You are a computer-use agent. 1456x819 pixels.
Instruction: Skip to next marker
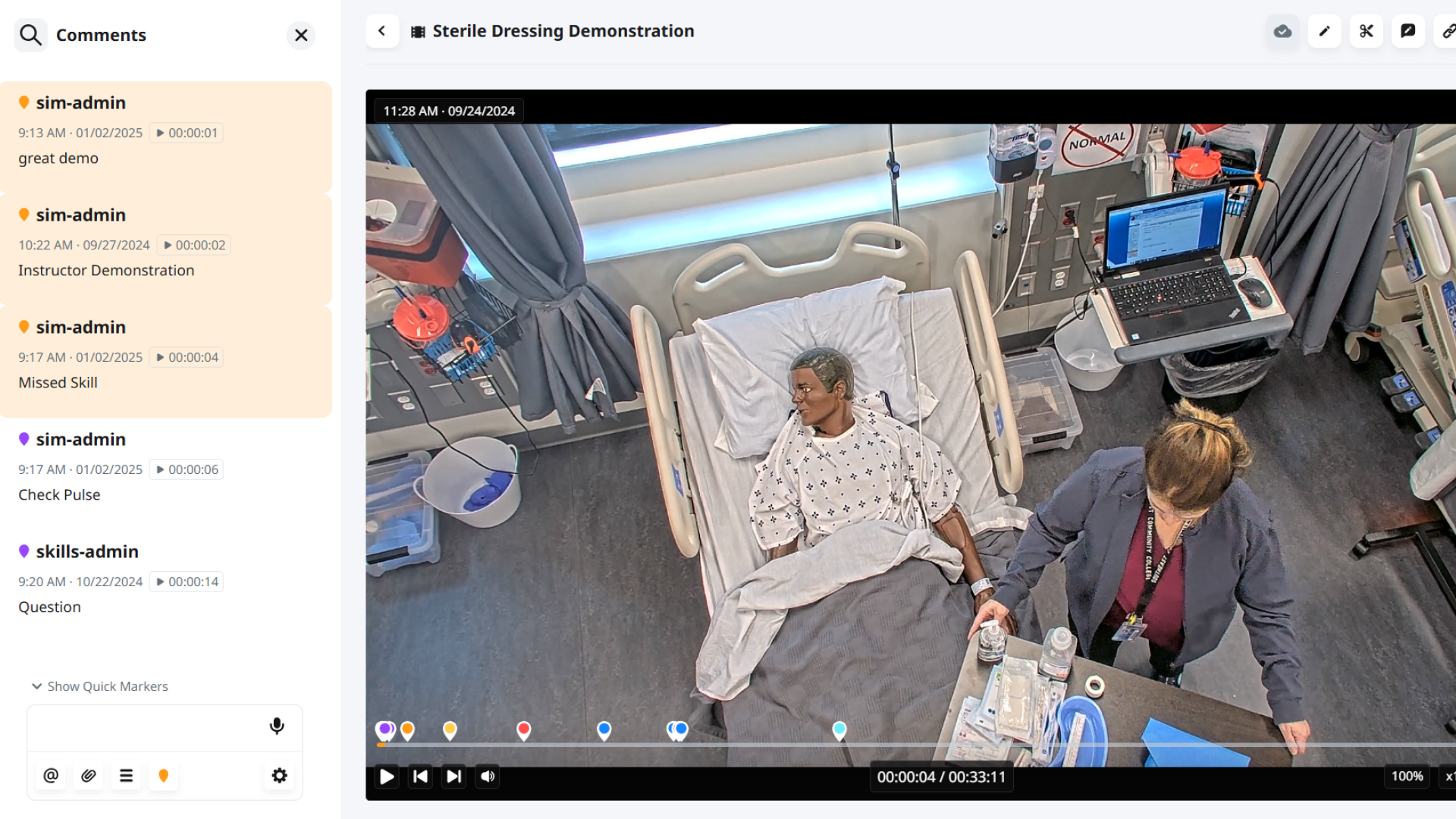pyautogui.click(x=453, y=777)
